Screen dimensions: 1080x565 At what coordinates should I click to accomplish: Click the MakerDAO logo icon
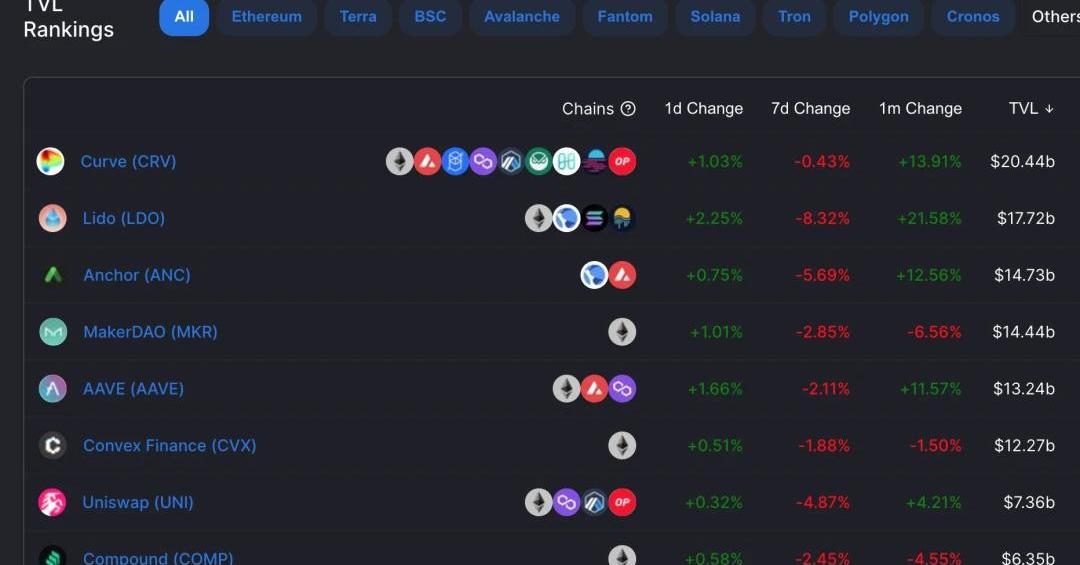53,332
